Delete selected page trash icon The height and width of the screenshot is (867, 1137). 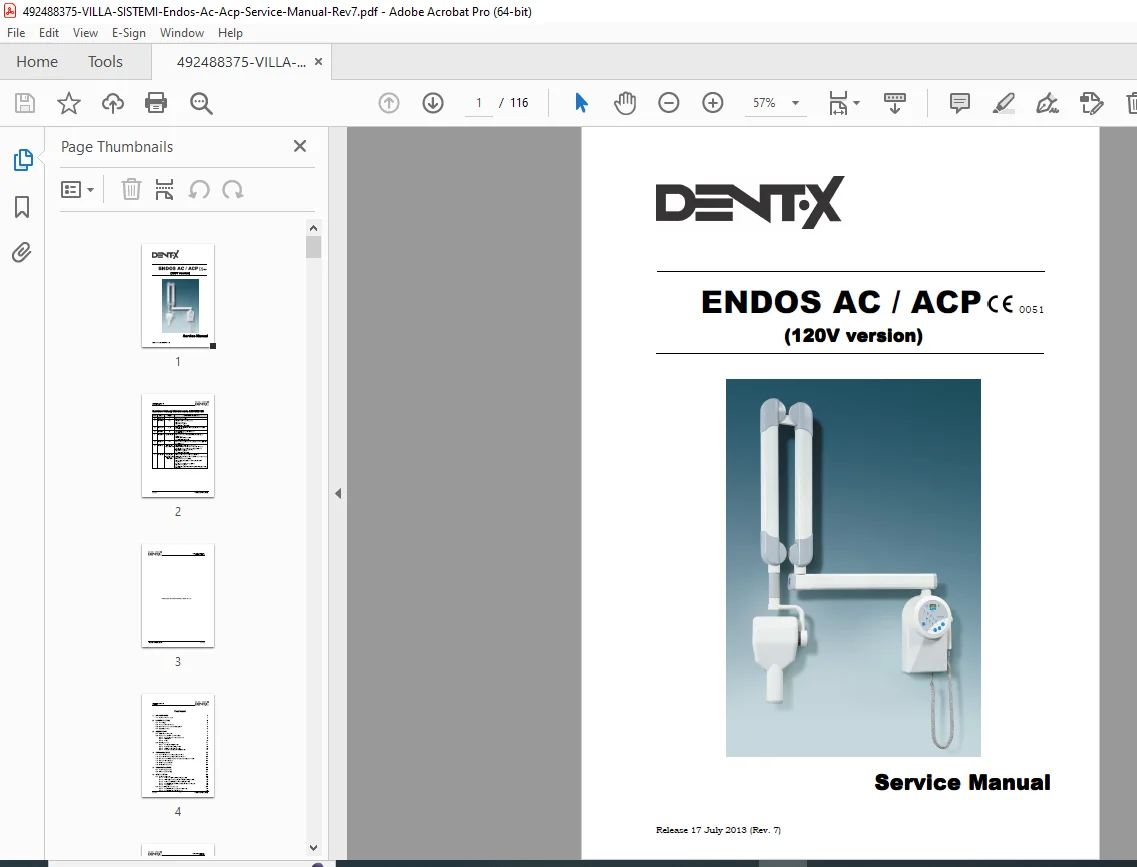pos(131,190)
